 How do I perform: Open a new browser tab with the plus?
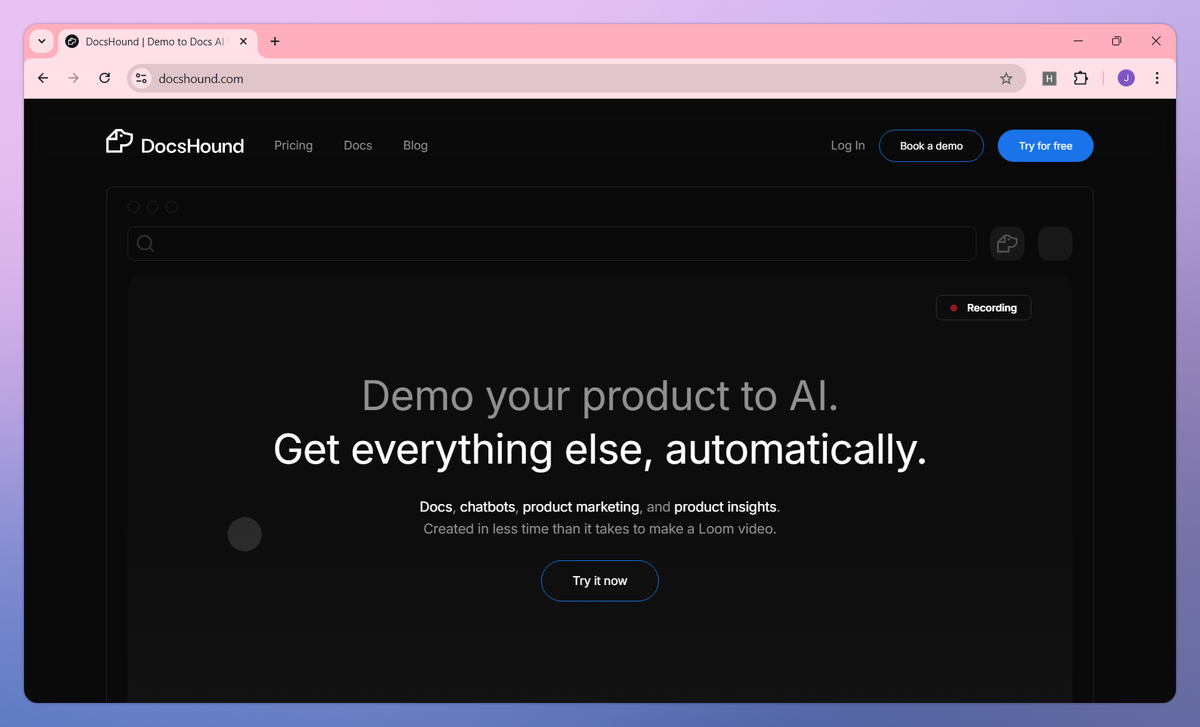pyautogui.click(x=274, y=41)
